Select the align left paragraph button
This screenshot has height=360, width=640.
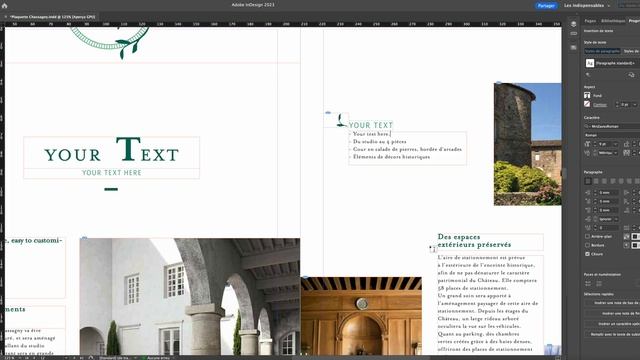click(588, 181)
